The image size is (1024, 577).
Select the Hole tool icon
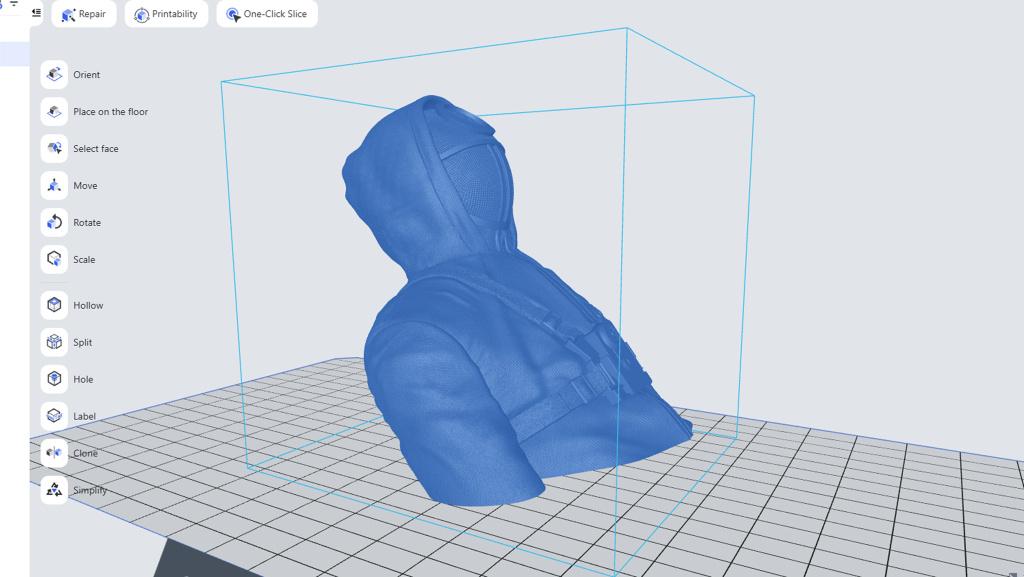[x=54, y=380]
